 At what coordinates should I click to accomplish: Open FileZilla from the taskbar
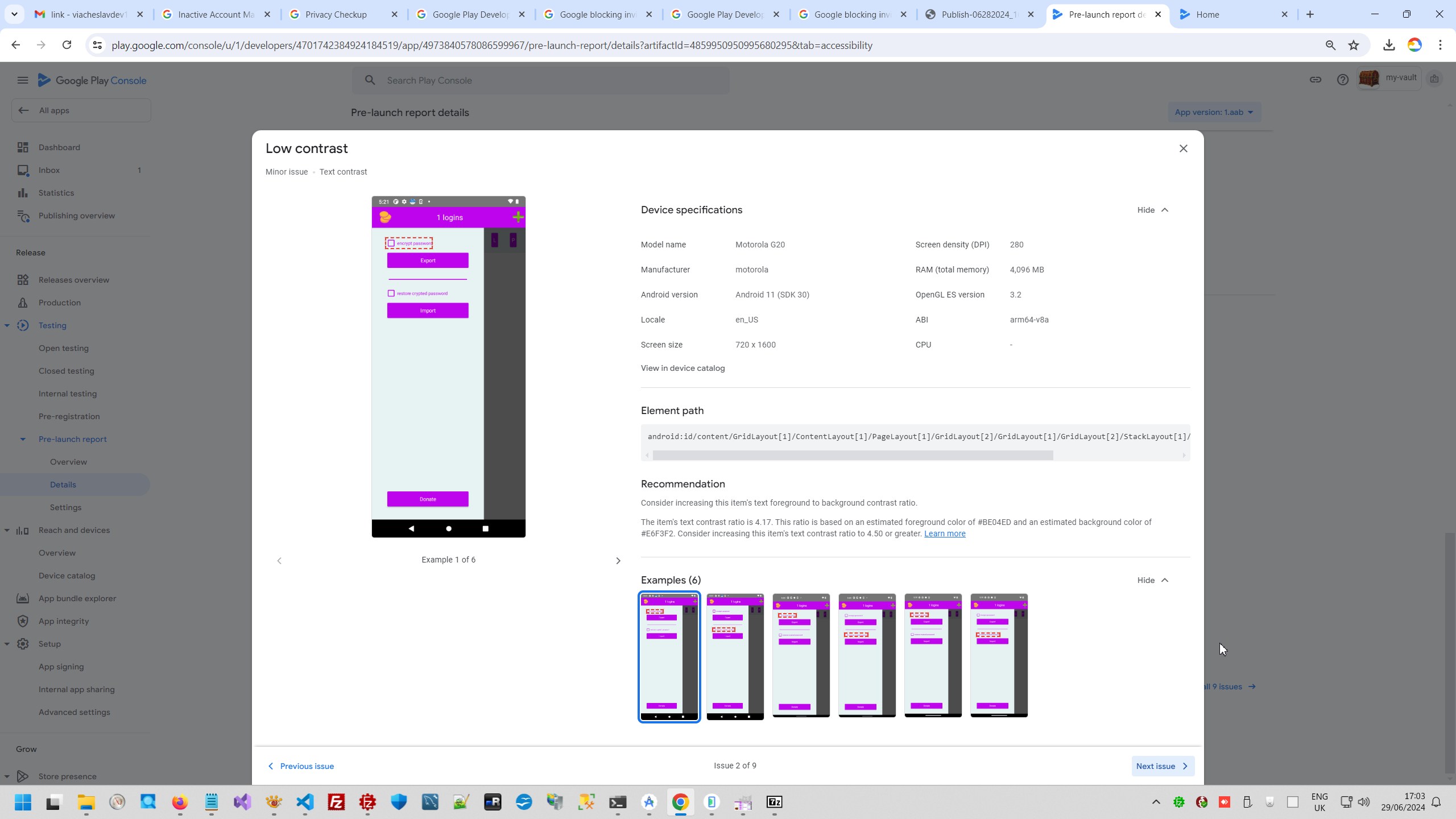337,802
